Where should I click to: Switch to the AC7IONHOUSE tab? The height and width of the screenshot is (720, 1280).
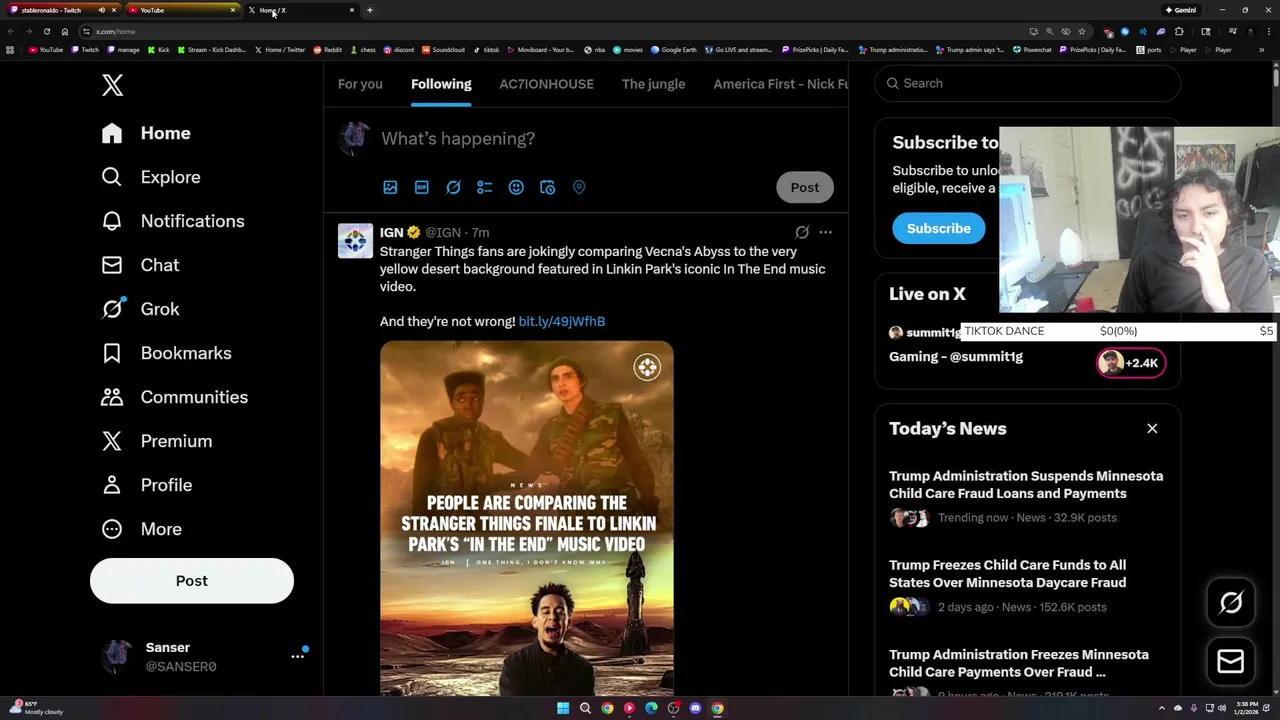tap(546, 84)
